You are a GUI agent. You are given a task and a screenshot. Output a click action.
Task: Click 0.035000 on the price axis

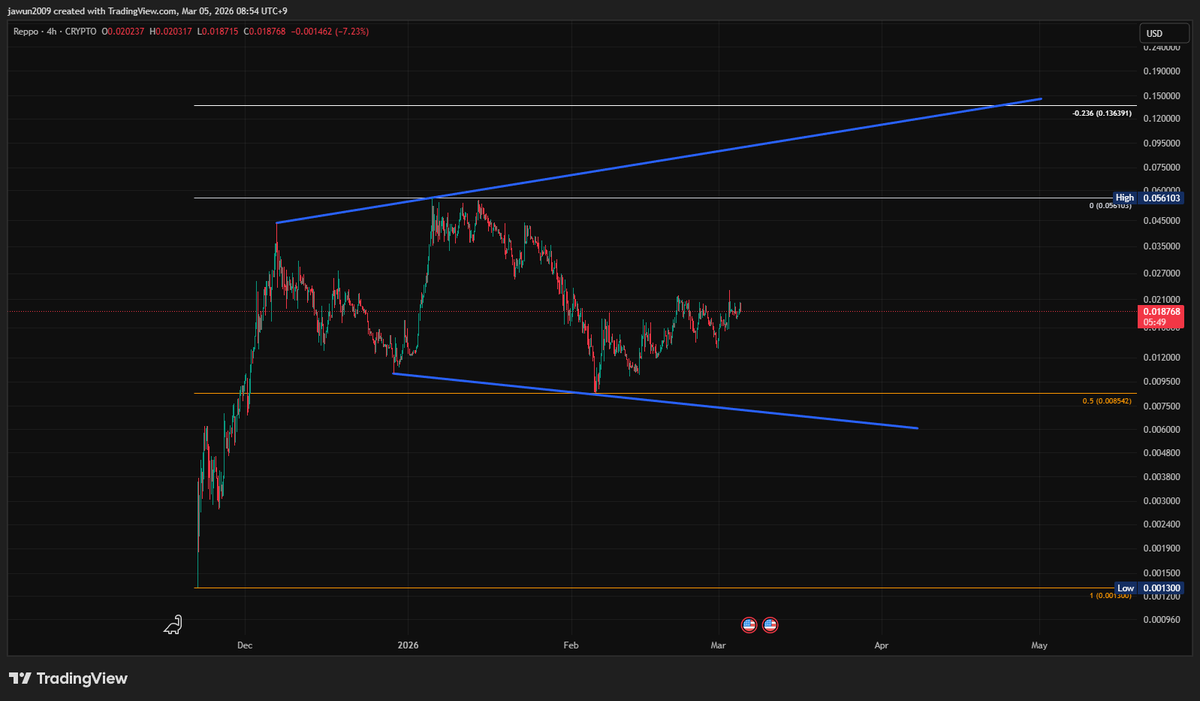click(x=1160, y=245)
